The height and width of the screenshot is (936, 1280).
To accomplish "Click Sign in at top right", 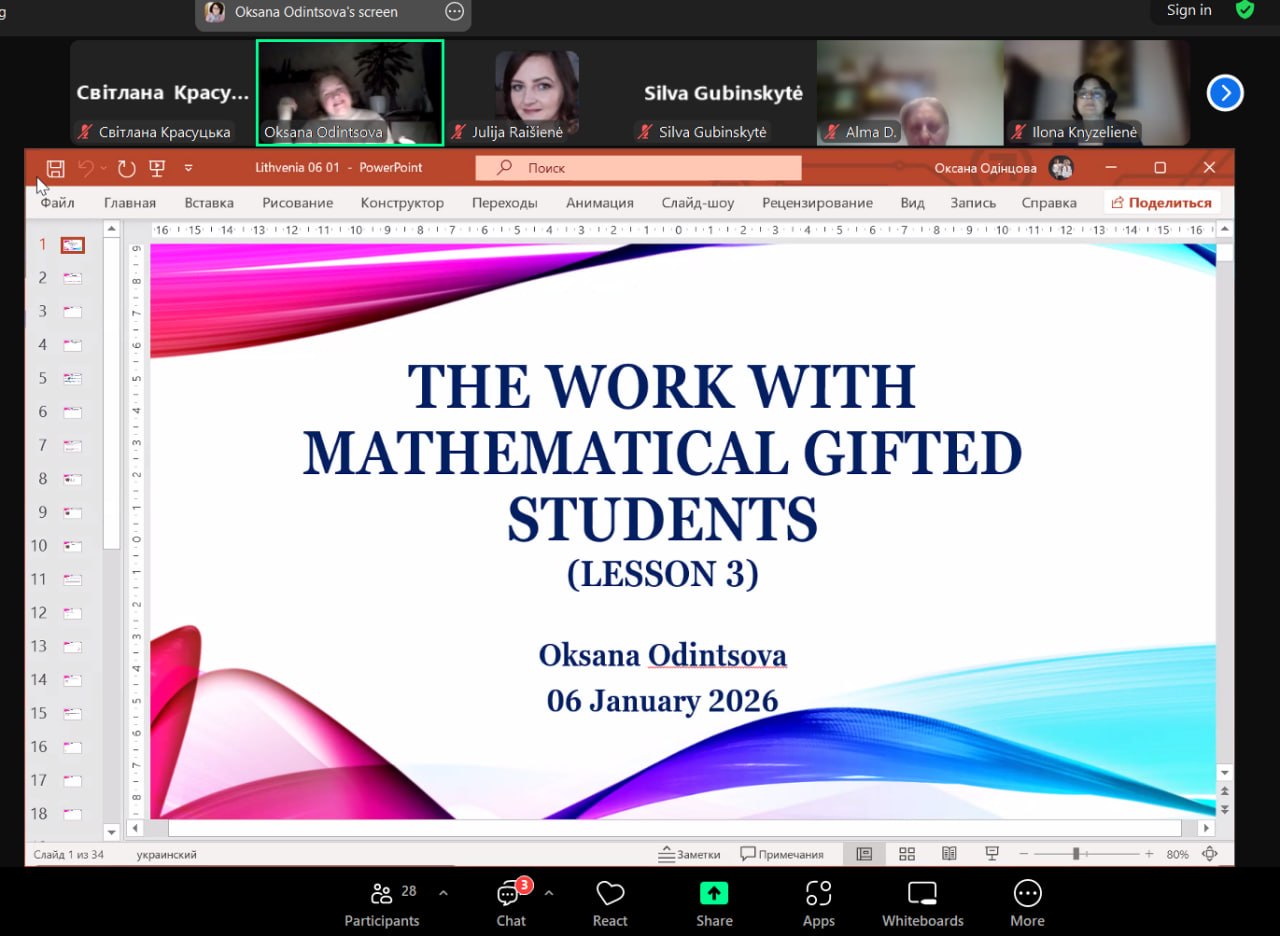I will click(1189, 10).
